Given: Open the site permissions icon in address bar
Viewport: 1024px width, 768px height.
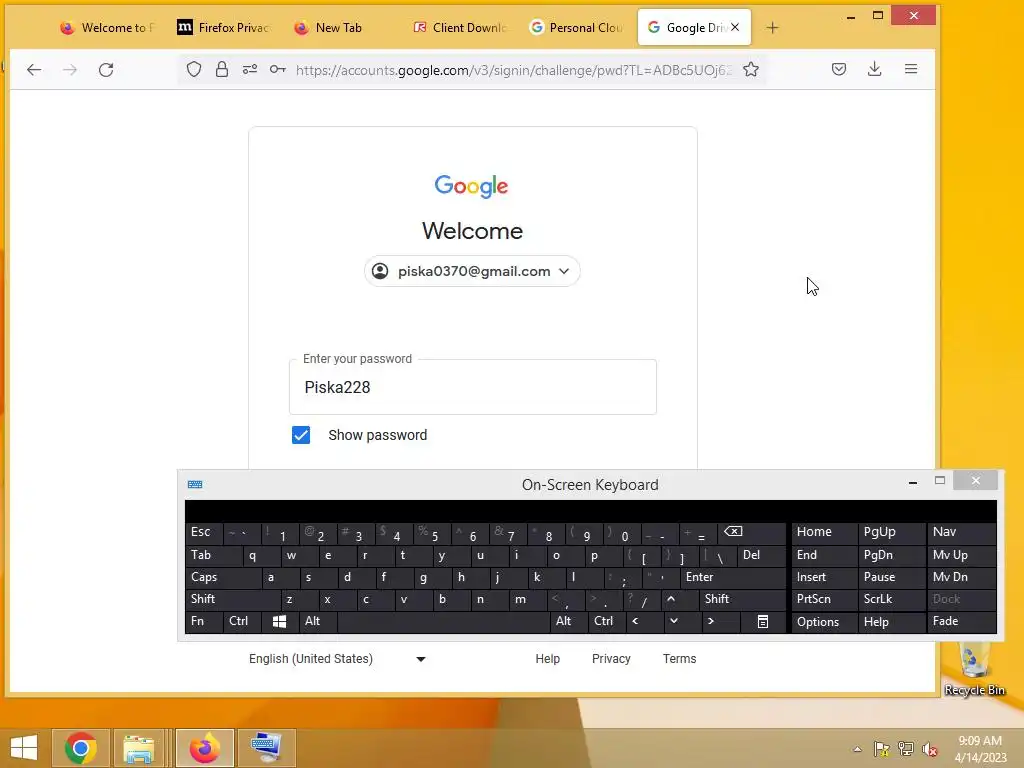Looking at the screenshot, I should pyautogui.click(x=249, y=69).
